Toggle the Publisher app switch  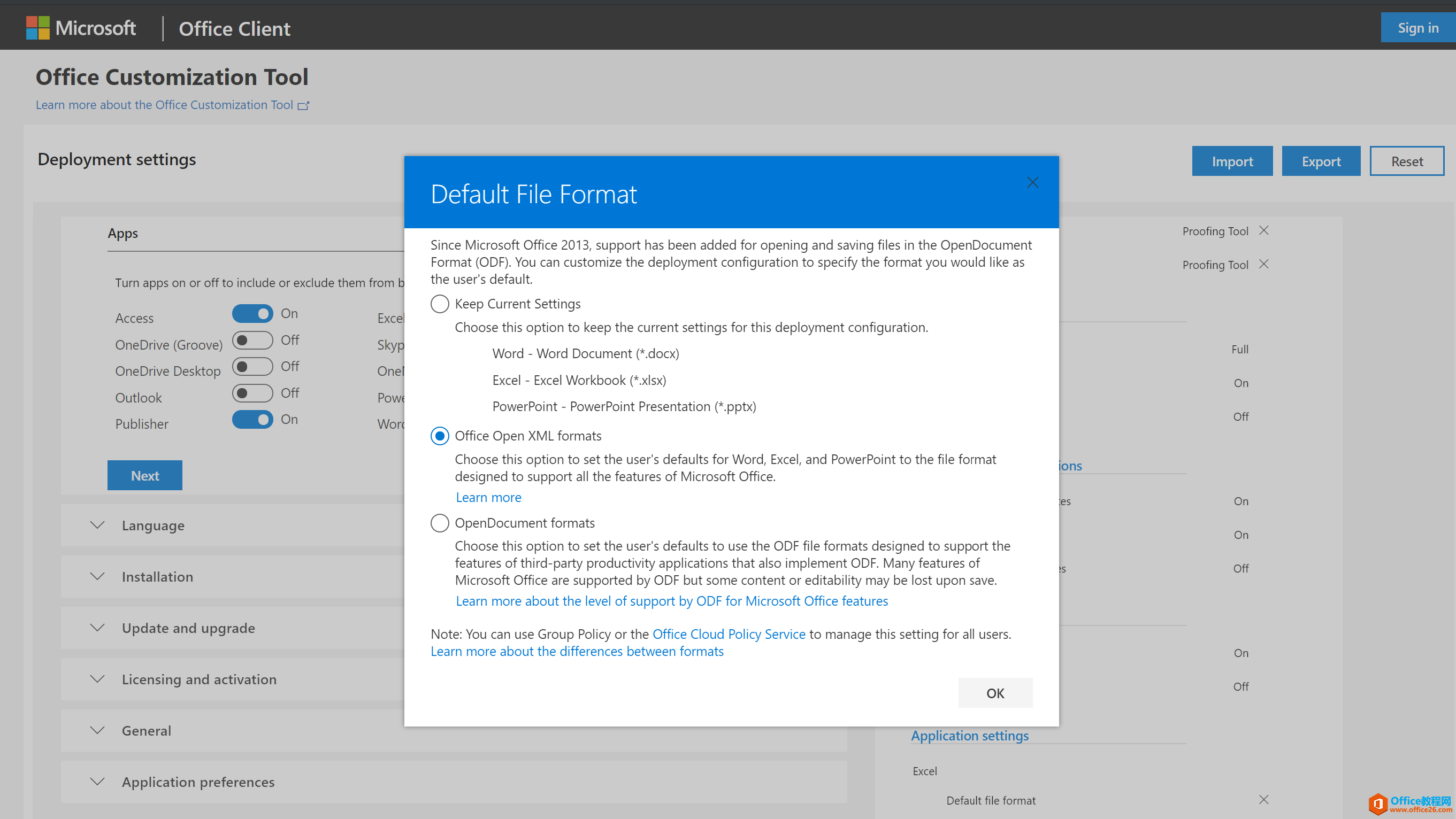point(252,420)
